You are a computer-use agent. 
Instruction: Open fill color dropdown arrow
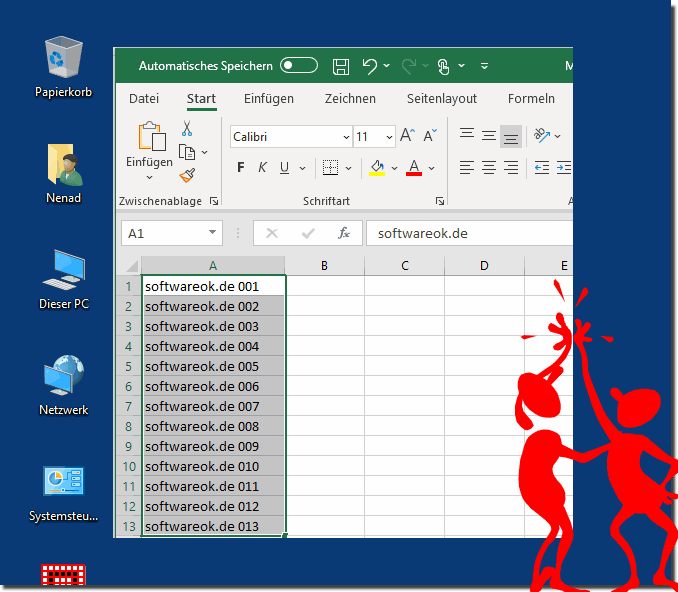[x=394, y=168]
